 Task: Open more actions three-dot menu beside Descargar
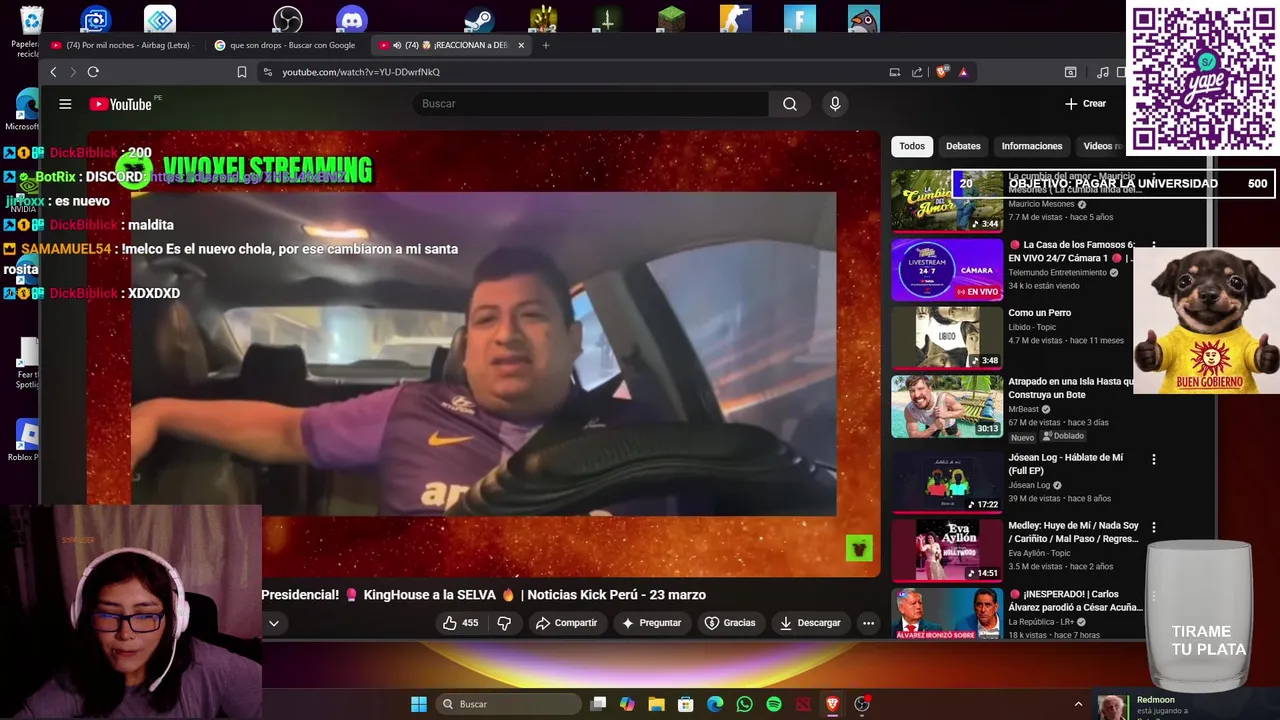tap(868, 623)
